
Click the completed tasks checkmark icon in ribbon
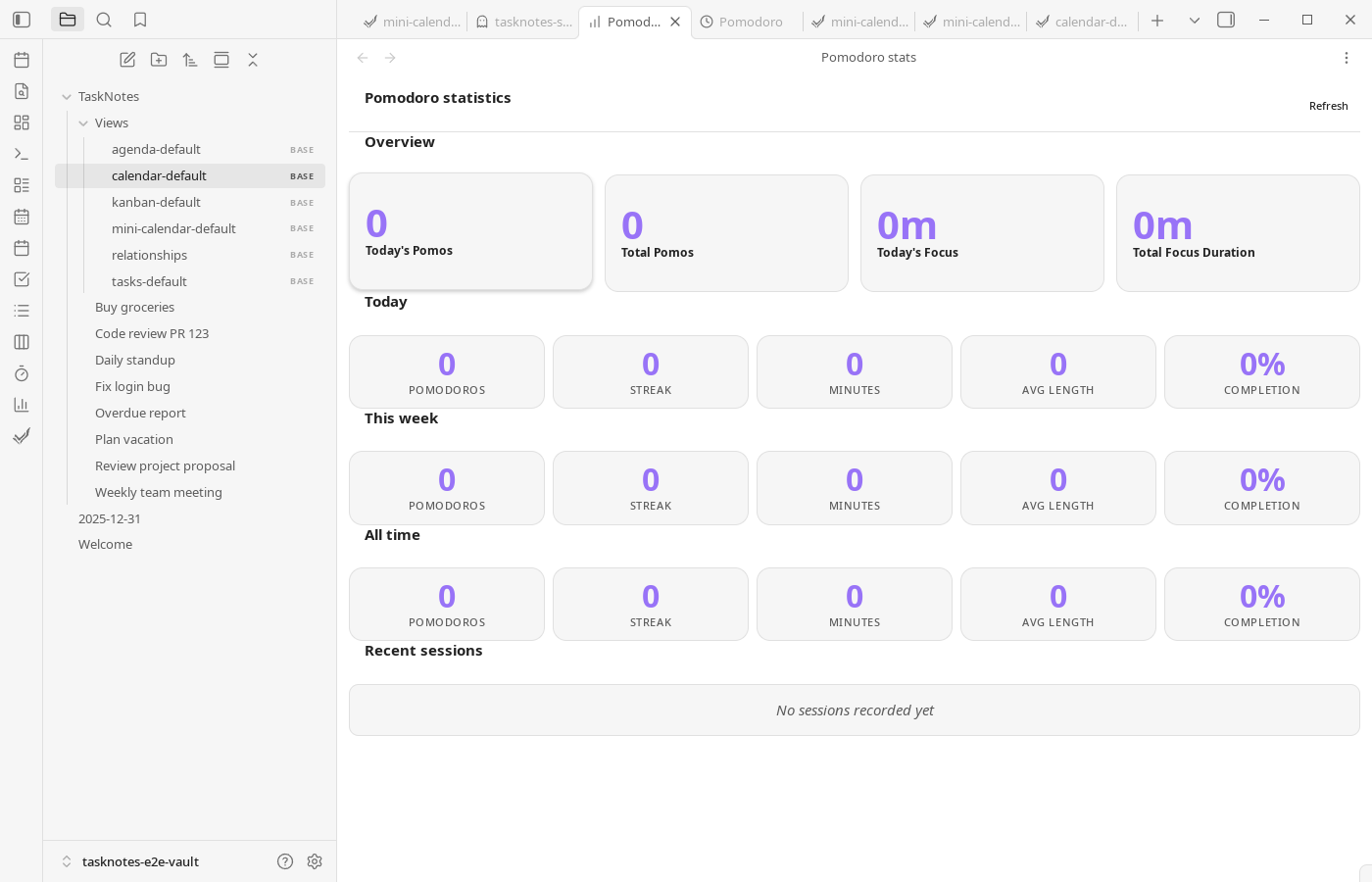22,436
